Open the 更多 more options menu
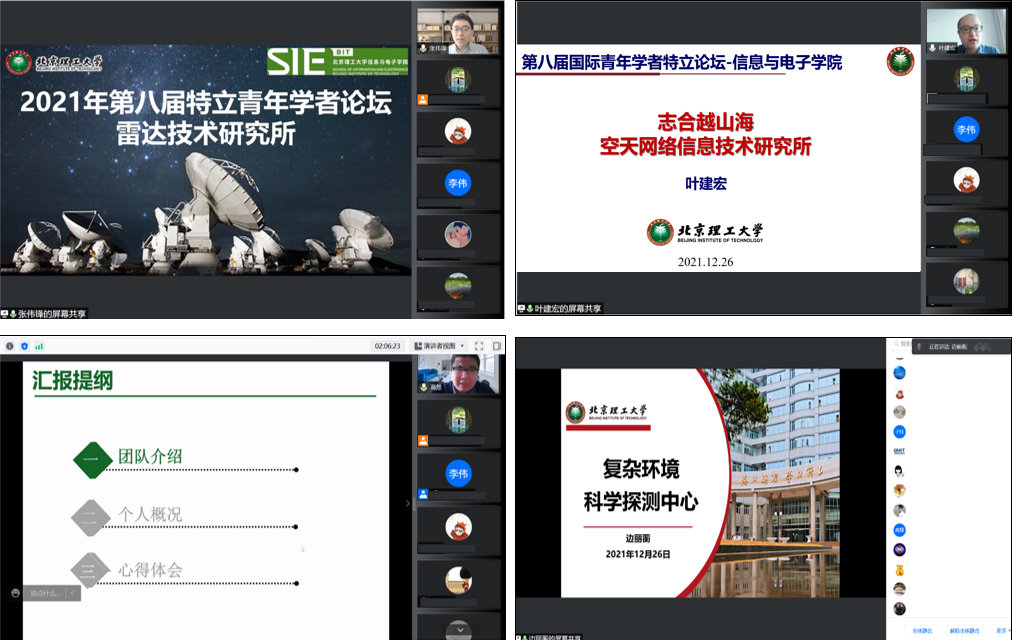The width and height of the screenshot is (1012, 640). 1001,631
